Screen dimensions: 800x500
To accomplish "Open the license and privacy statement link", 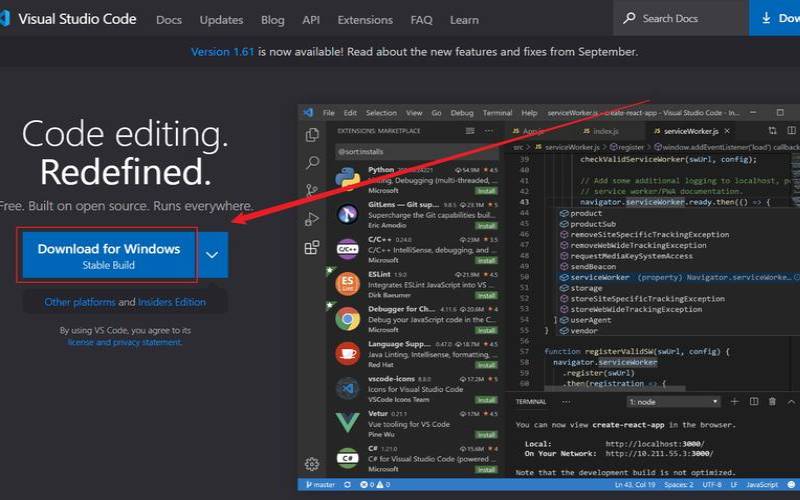I will 124,342.
